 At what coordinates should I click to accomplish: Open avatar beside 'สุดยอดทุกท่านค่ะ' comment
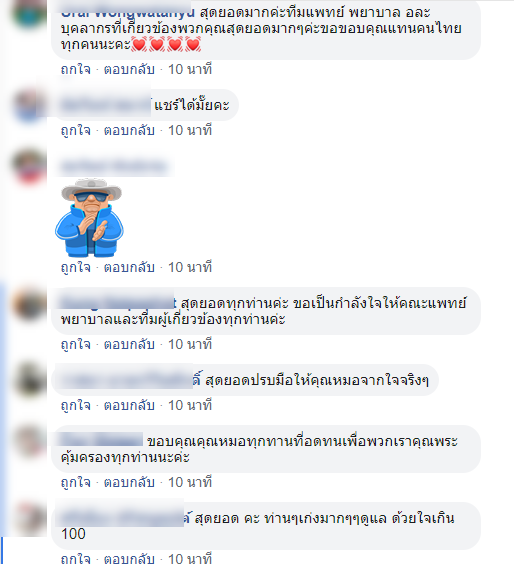[x=29, y=303]
